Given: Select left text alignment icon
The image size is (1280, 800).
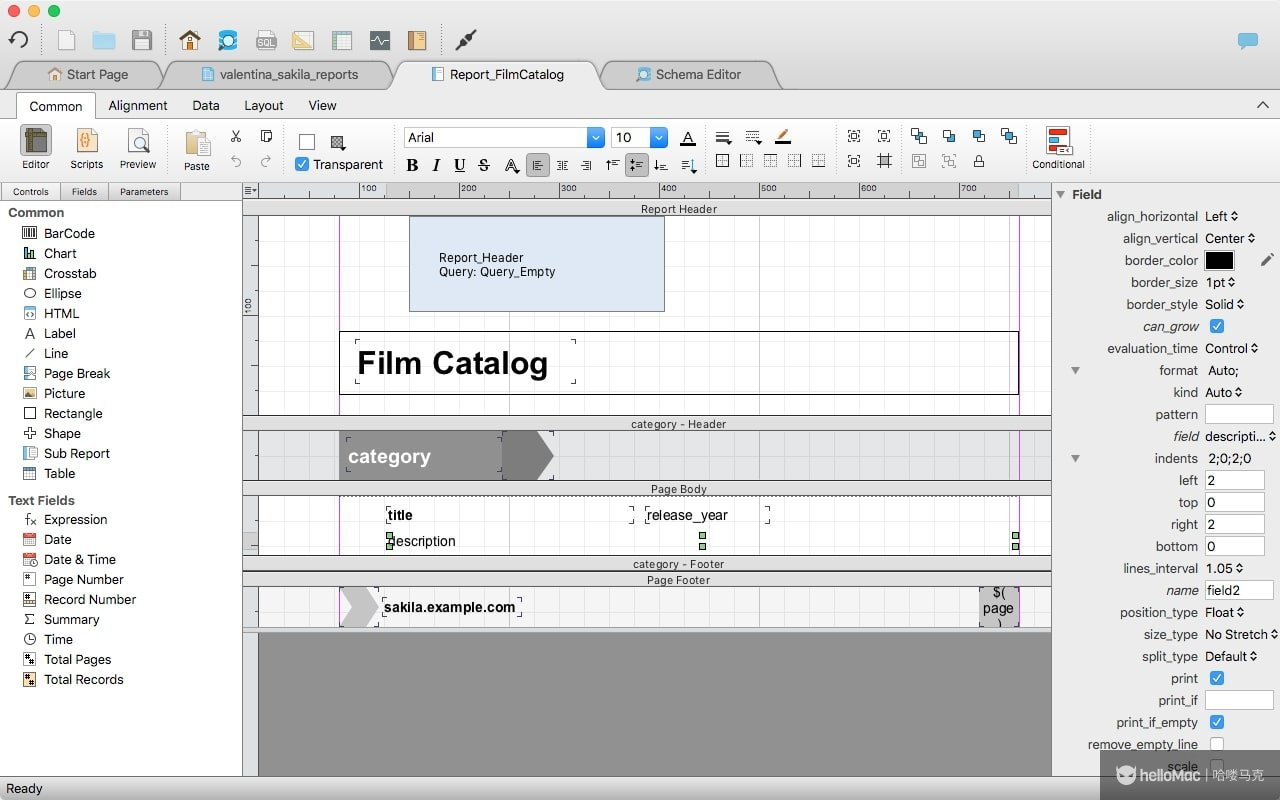Looking at the screenshot, I should (x=538, y=165).
